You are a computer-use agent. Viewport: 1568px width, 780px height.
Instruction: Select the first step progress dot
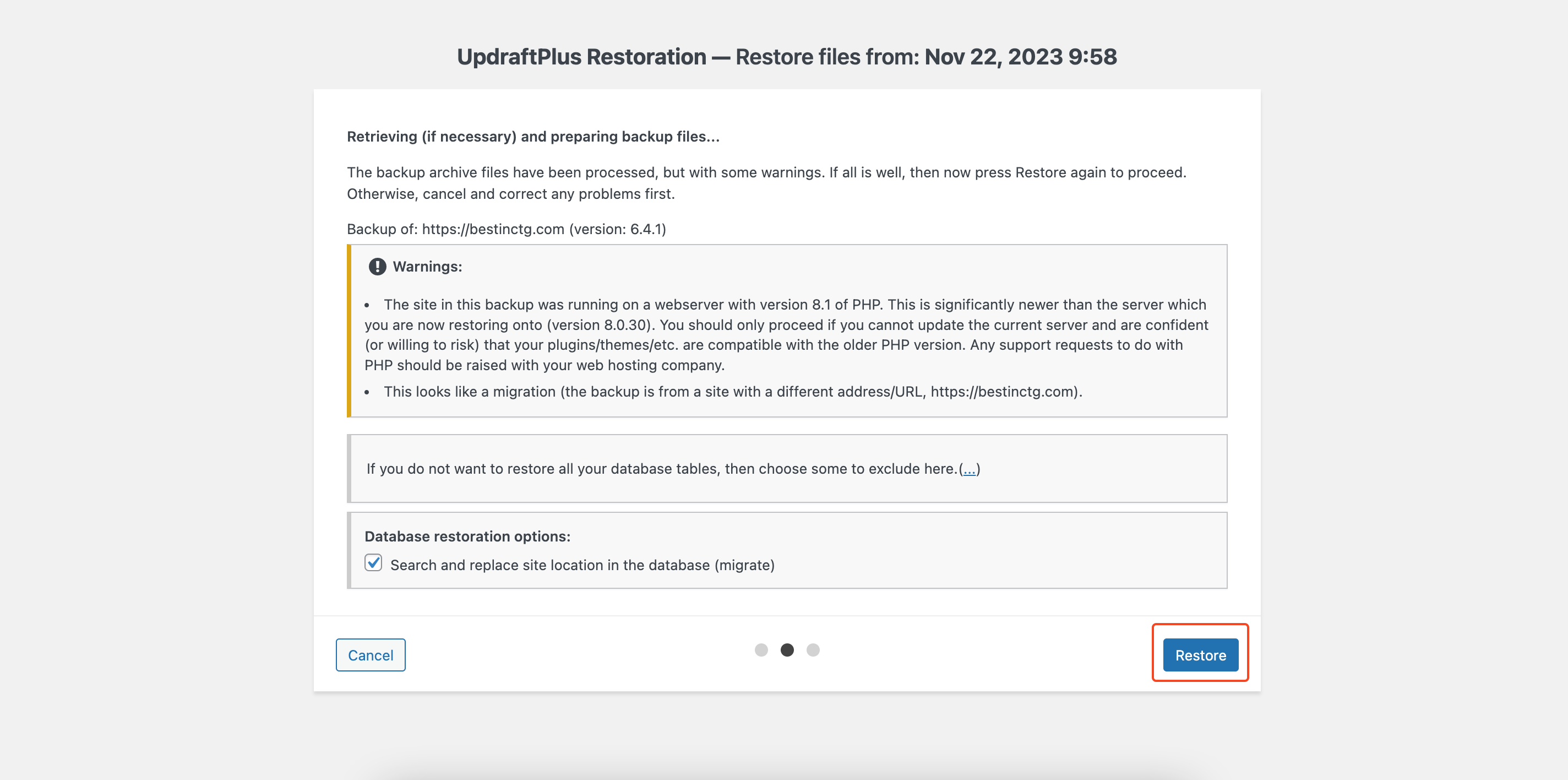(761, 649)
